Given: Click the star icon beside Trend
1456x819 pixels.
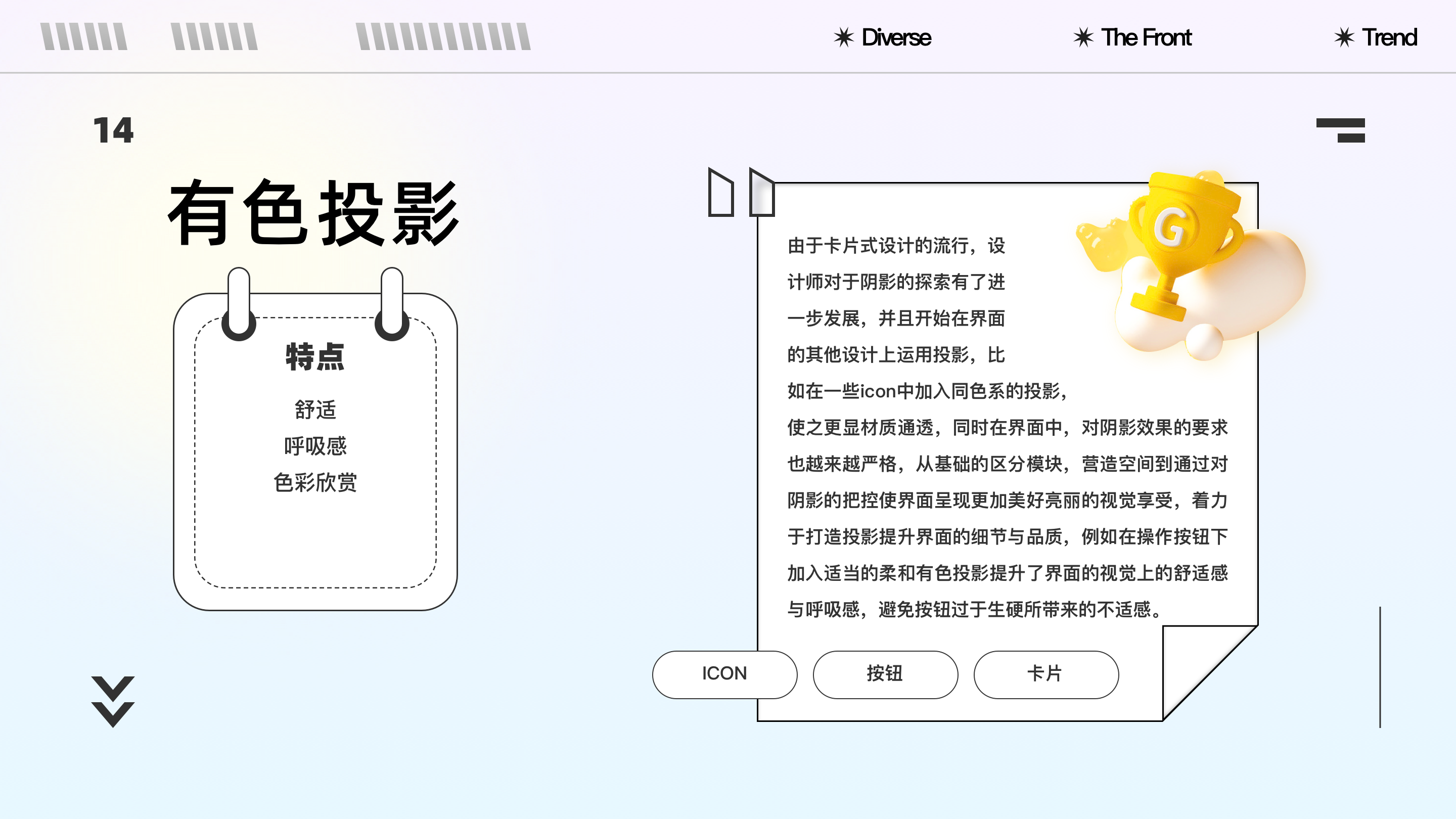Looking at the screenshot, I should pos(1344,37).
